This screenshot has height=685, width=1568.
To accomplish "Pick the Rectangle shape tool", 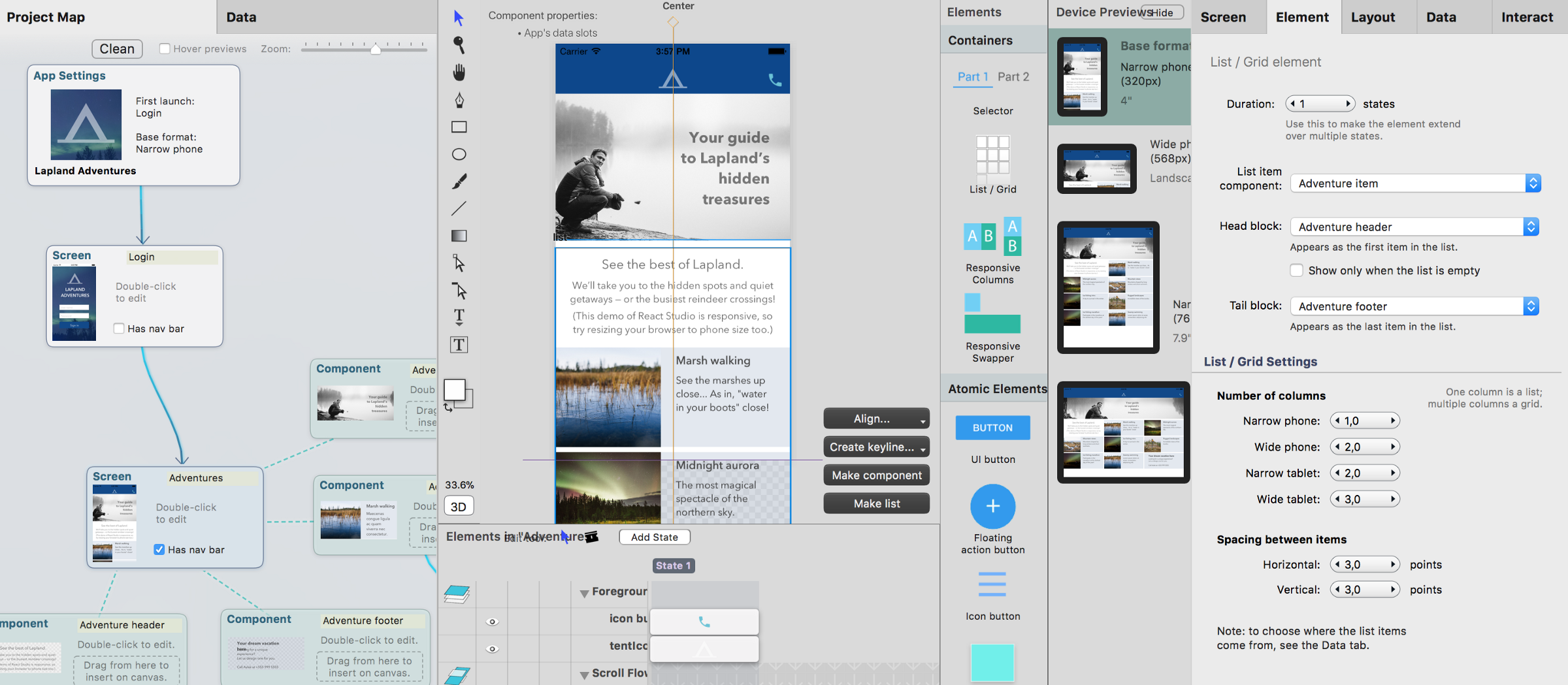I will 459,127.
